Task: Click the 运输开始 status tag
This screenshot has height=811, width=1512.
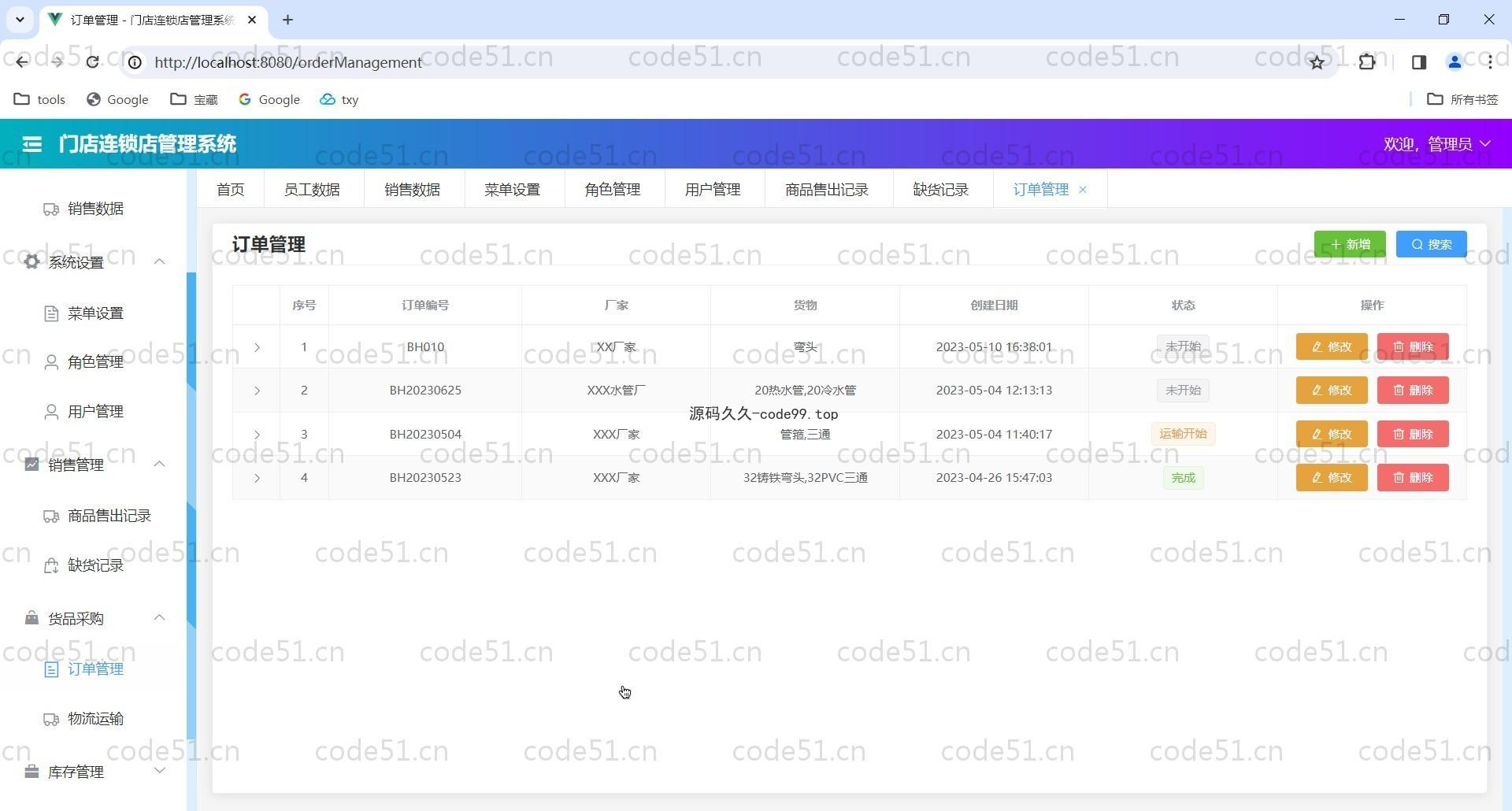Action: point(1183,434)
